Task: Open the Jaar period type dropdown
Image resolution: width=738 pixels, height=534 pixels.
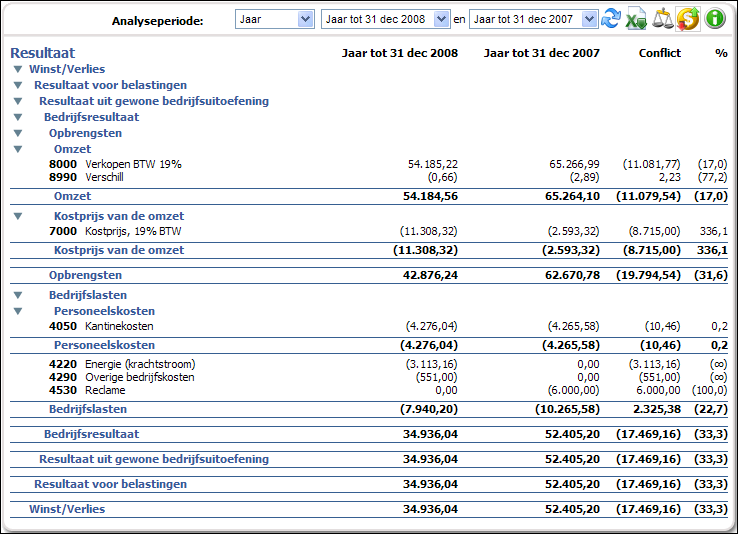Action: point(275,19)
